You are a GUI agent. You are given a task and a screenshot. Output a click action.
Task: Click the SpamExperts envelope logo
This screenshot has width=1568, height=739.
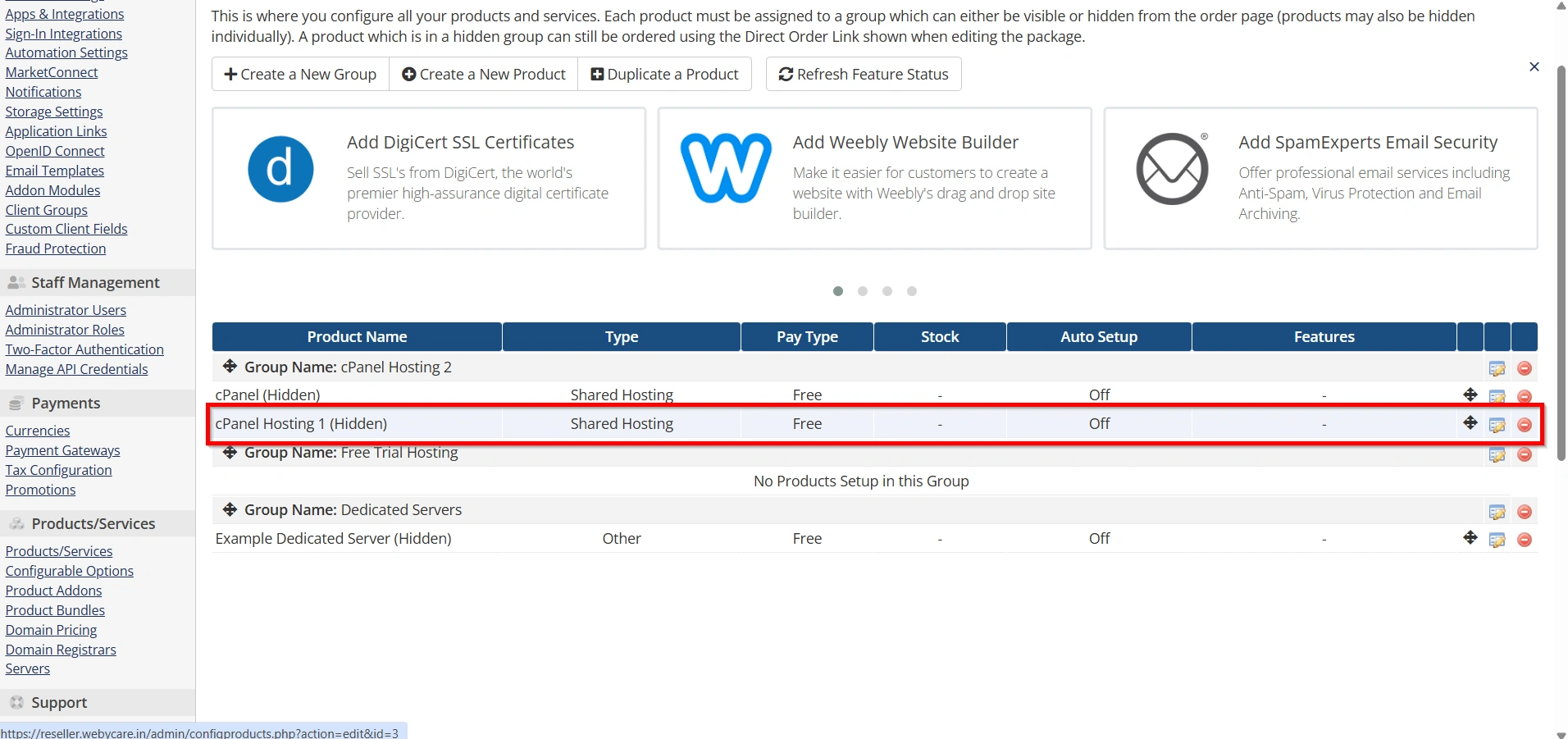1172,168
